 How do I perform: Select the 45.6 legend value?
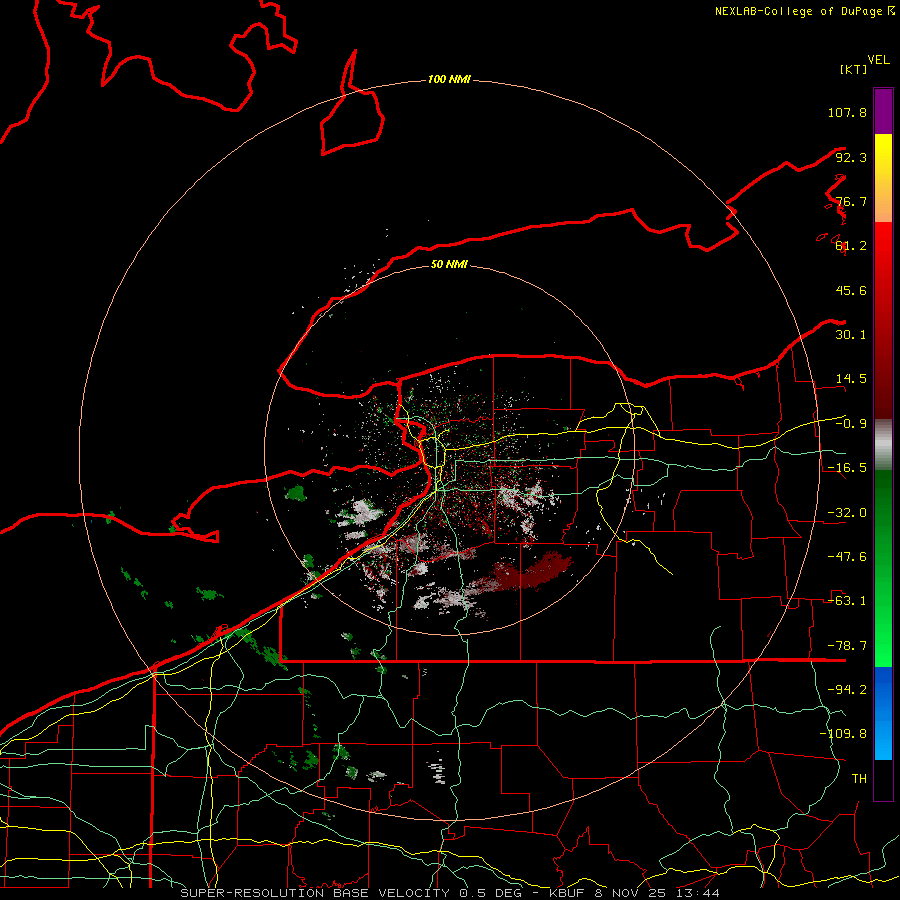click(851, 290)
